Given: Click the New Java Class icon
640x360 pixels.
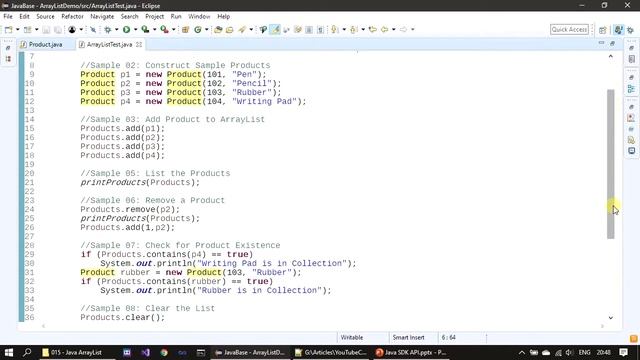Looking at the screenshot, I should pyautogui.click(x=198, y=30).
